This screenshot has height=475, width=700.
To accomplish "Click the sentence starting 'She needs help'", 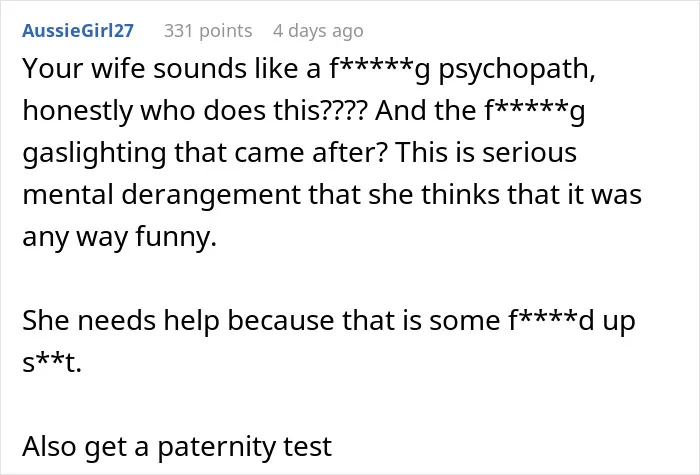I will click(x=329, y=321).
